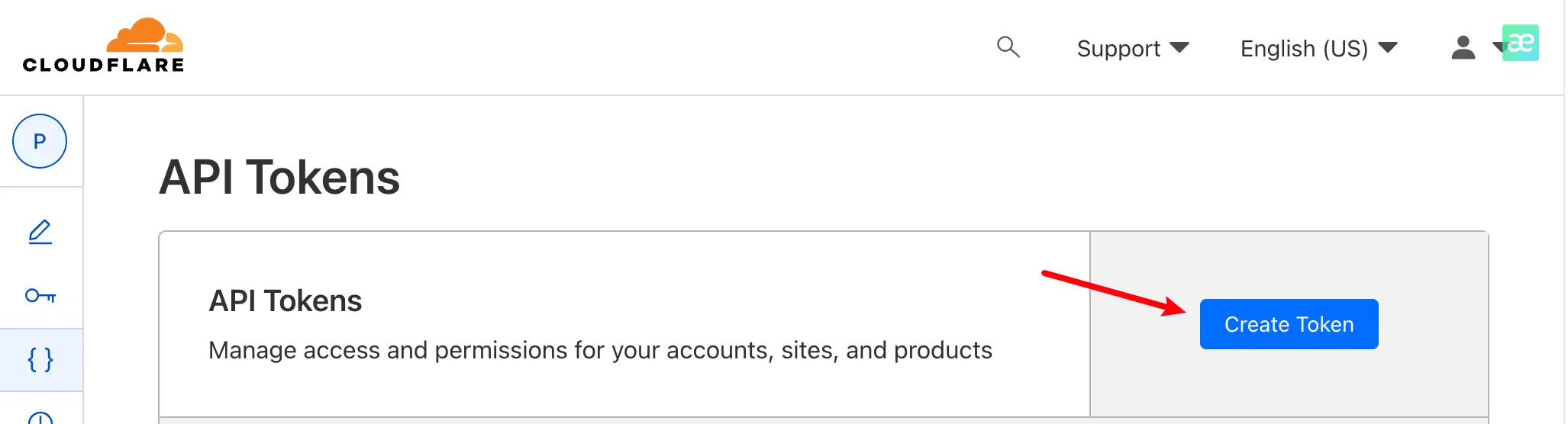The image size is (1568, 424).
Task: Open Authentication via the key sidebar icon
Action: pos(40,295)
